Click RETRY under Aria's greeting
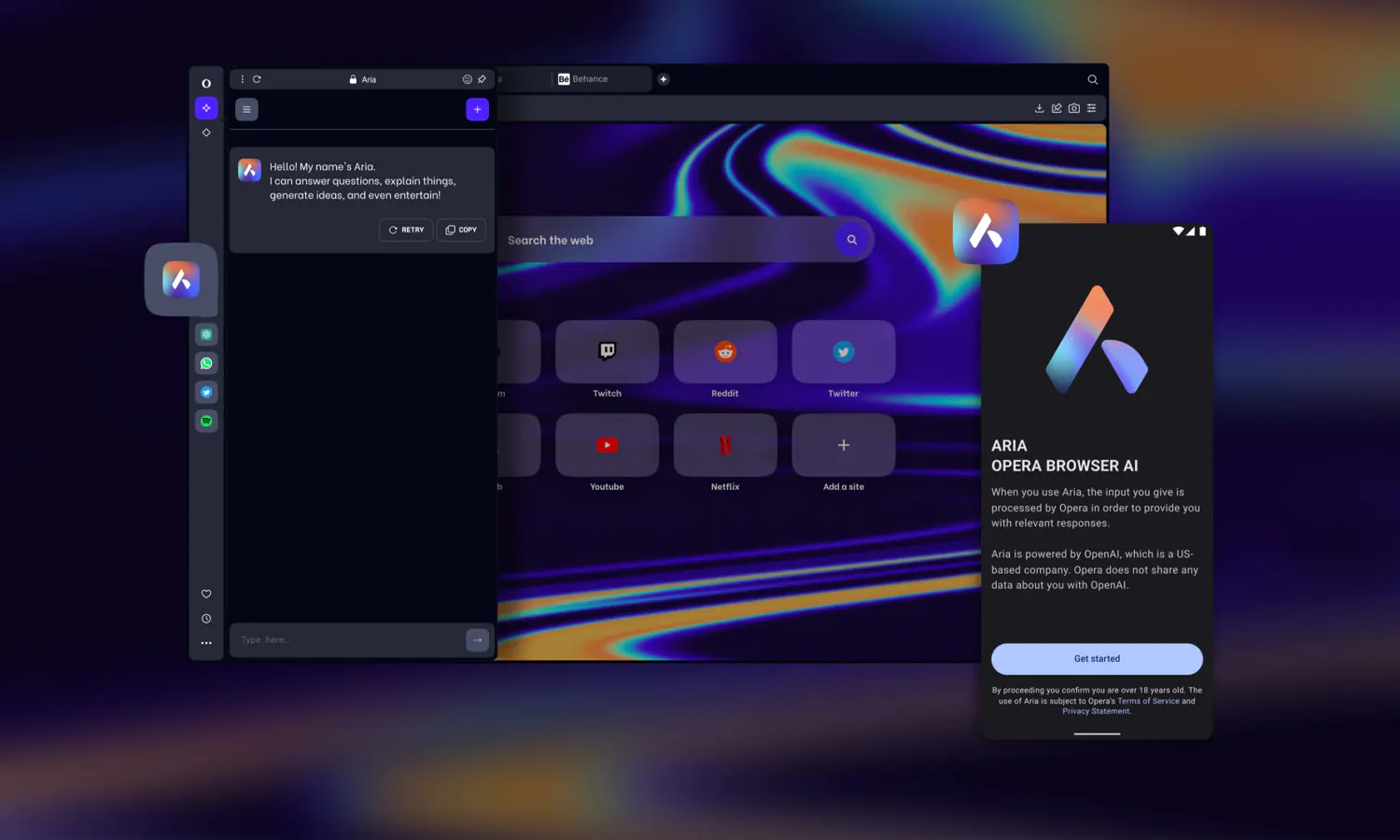1400x840 pixels. (x=406, y=230)
